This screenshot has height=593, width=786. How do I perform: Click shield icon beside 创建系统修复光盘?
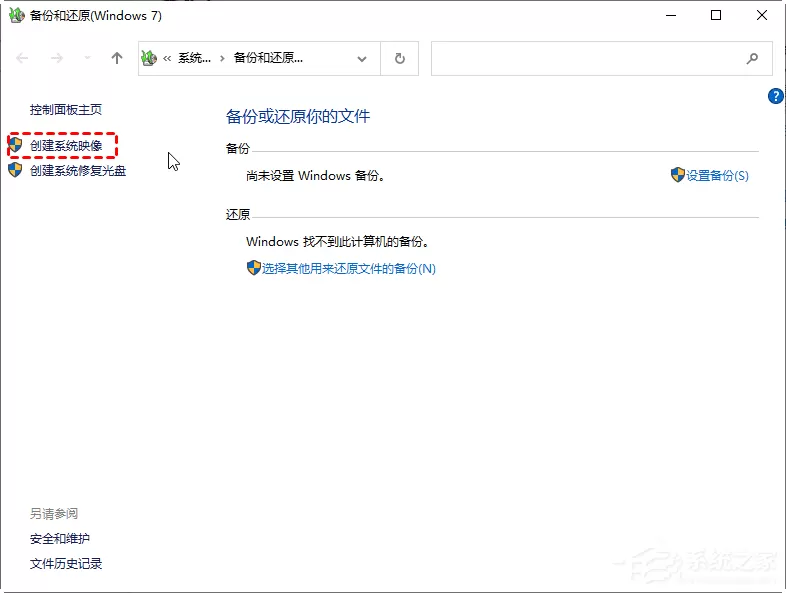pos(15,170)
